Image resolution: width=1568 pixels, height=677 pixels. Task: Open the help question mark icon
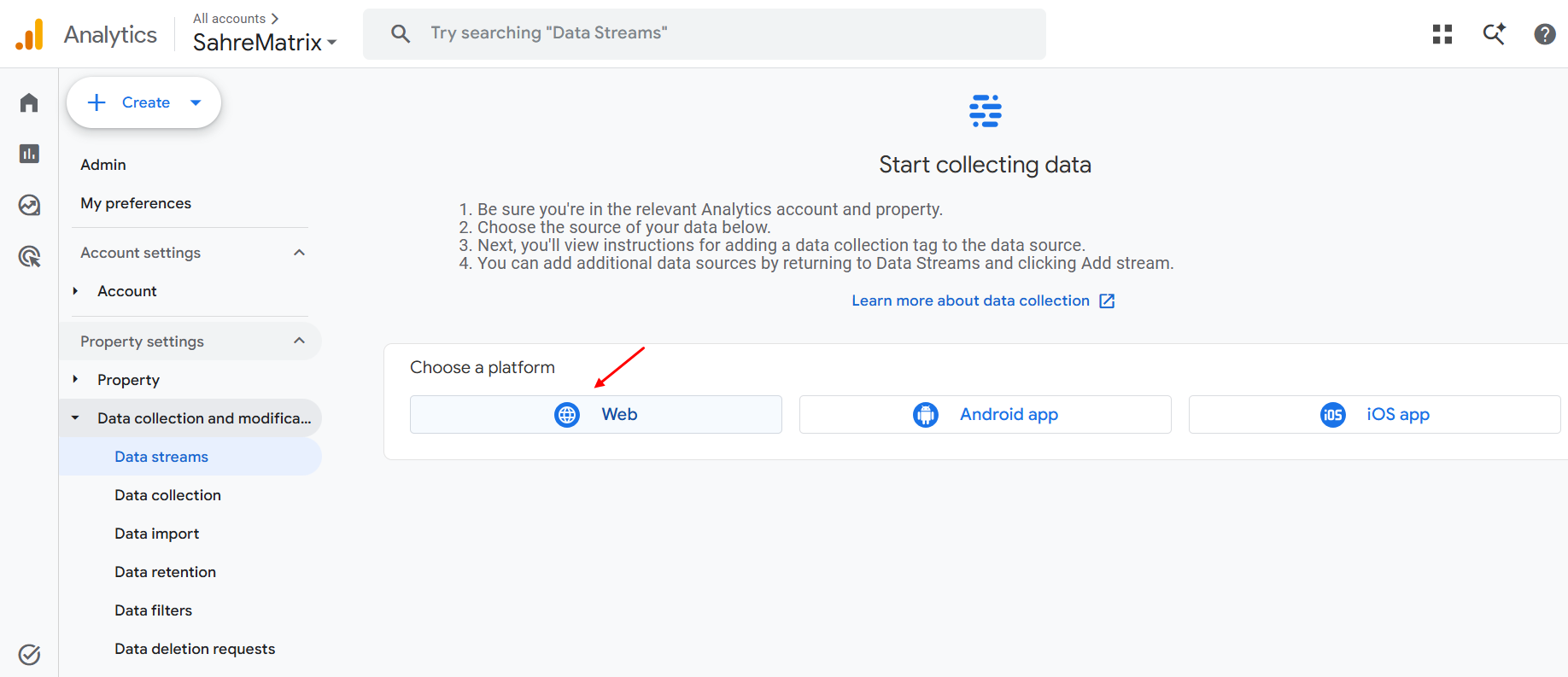[x=1545, y=34]
